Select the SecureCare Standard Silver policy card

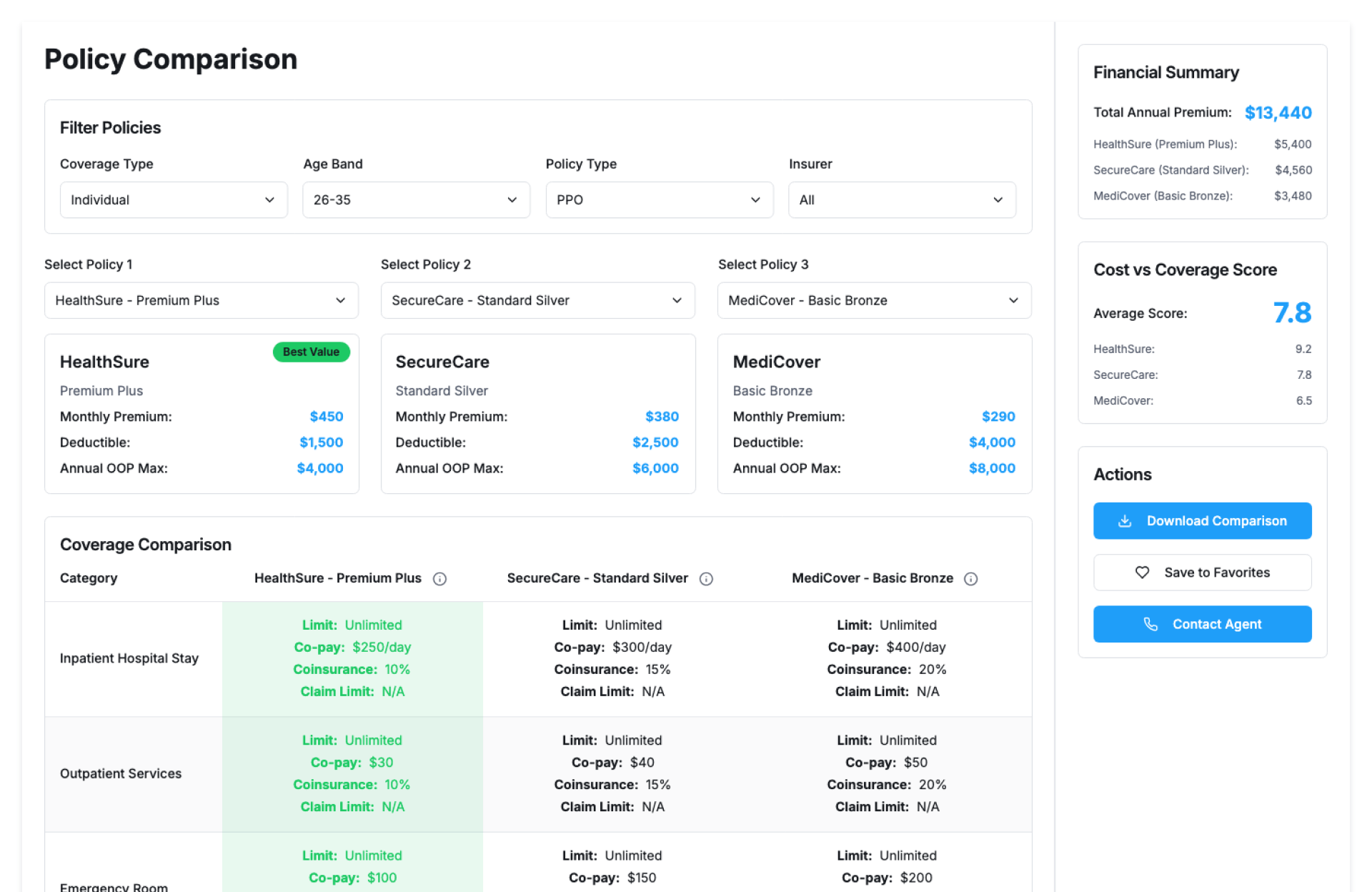537,413
